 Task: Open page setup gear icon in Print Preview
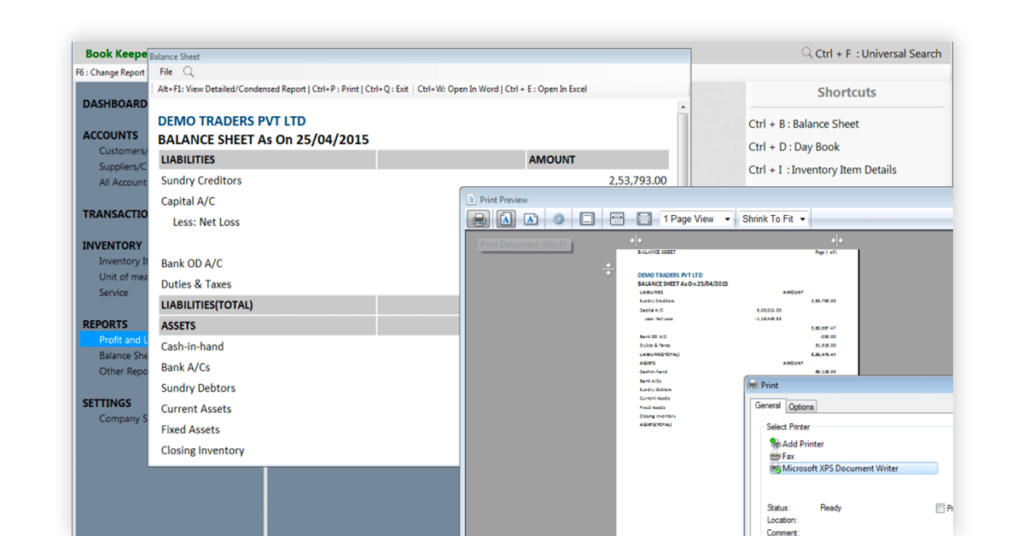tap(558, 219)
